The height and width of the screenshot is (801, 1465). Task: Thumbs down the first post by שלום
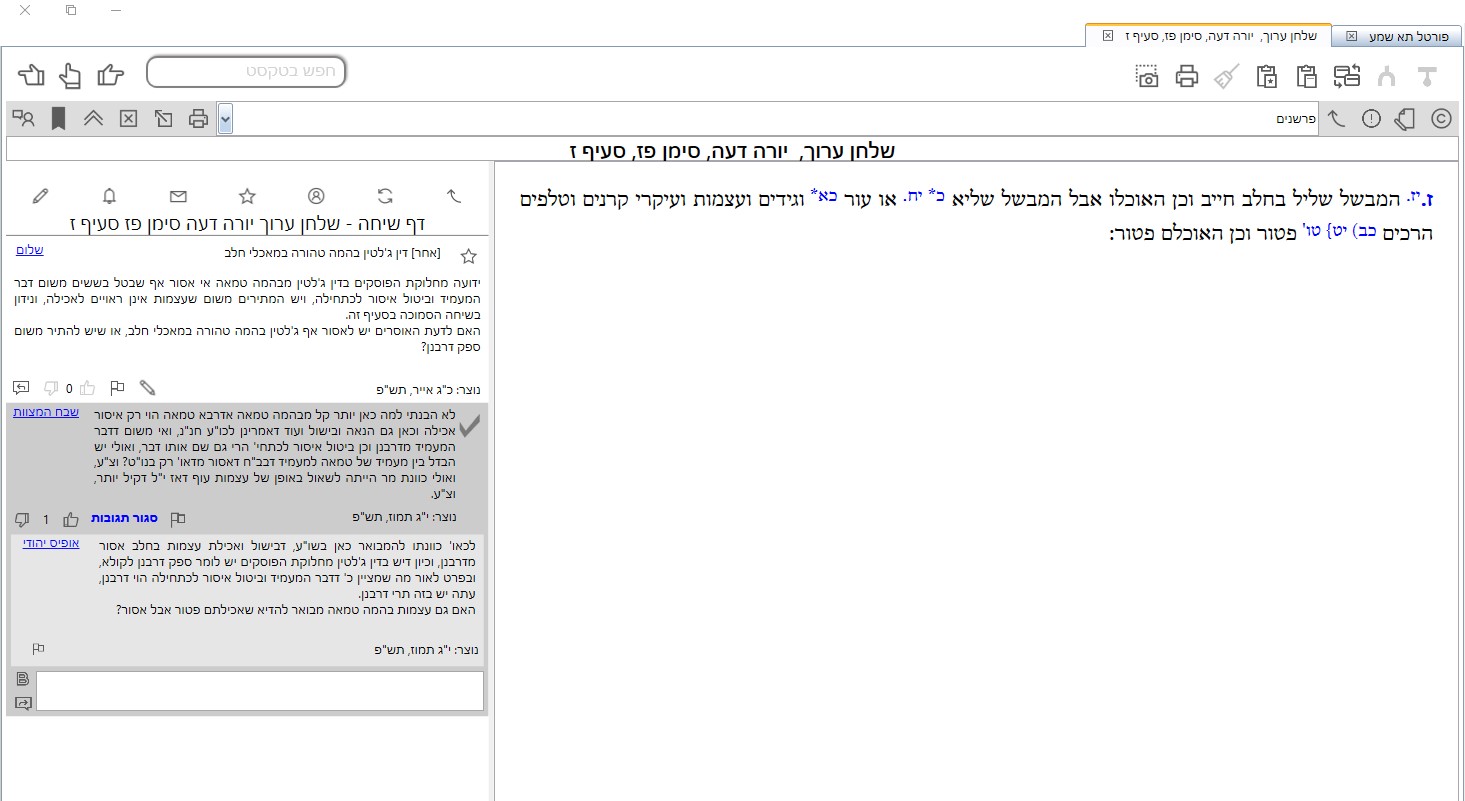pos(51,388)
